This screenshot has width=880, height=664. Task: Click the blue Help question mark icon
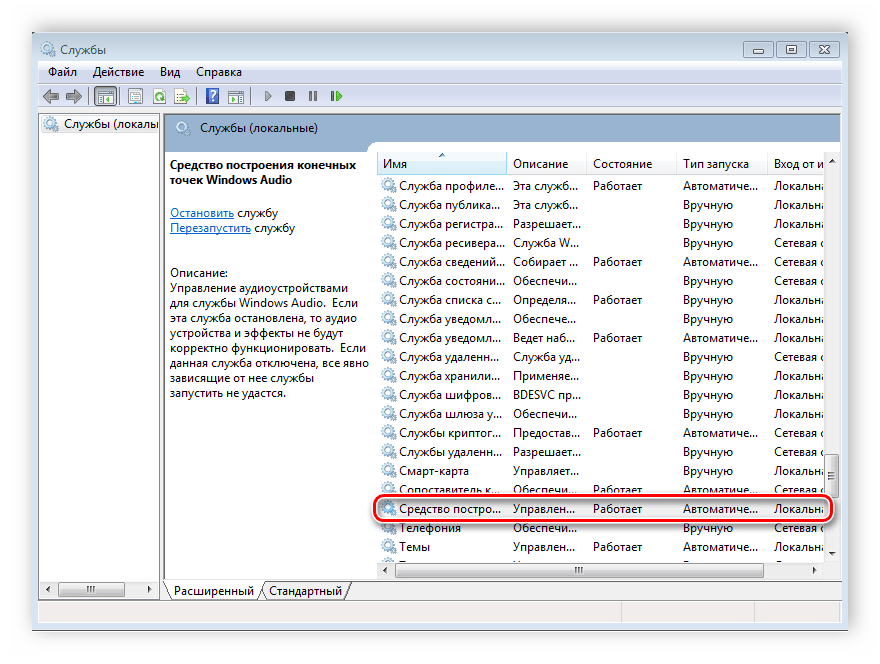212,96
